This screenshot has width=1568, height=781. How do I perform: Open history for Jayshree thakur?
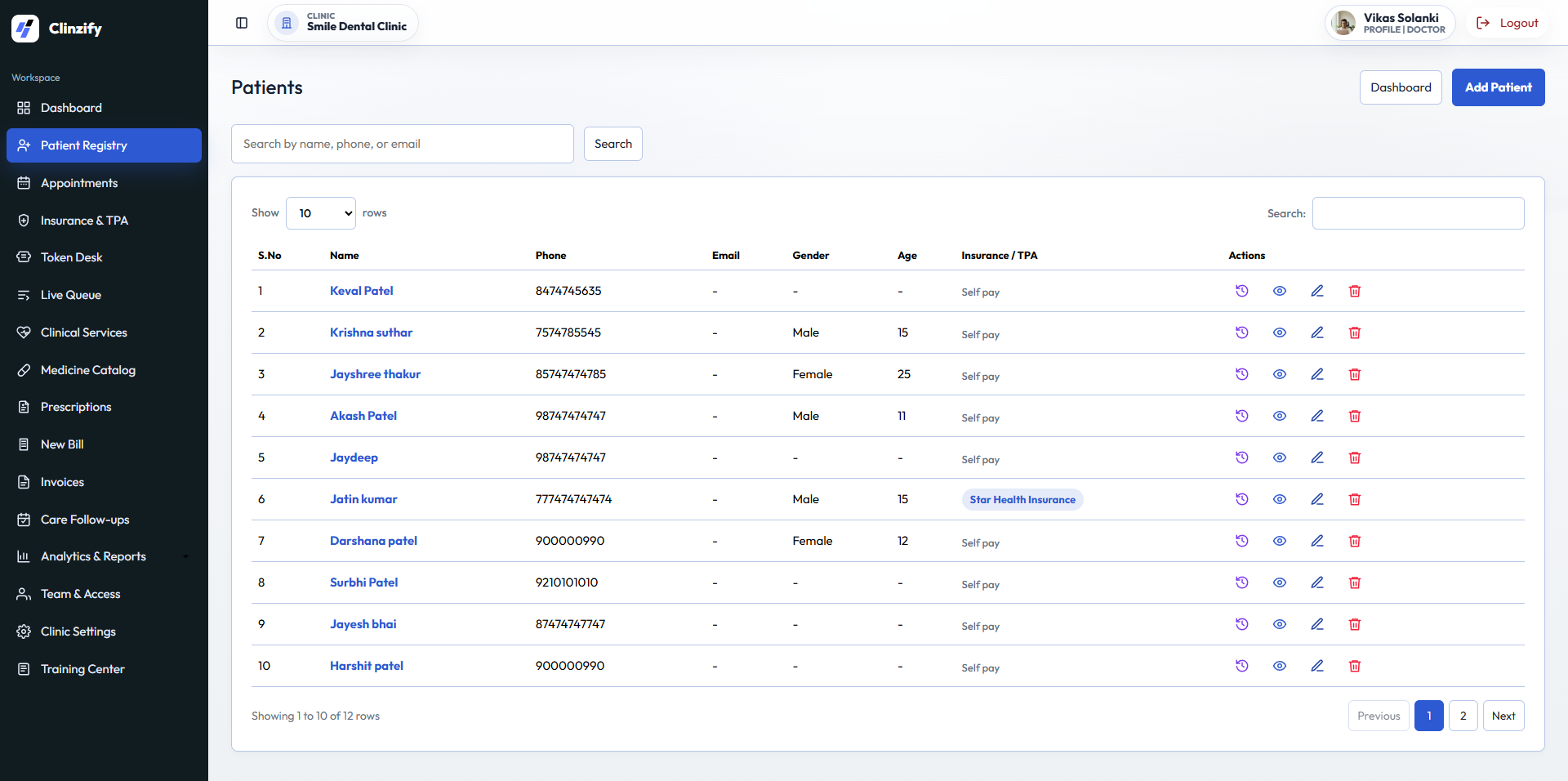(1241, 374)
